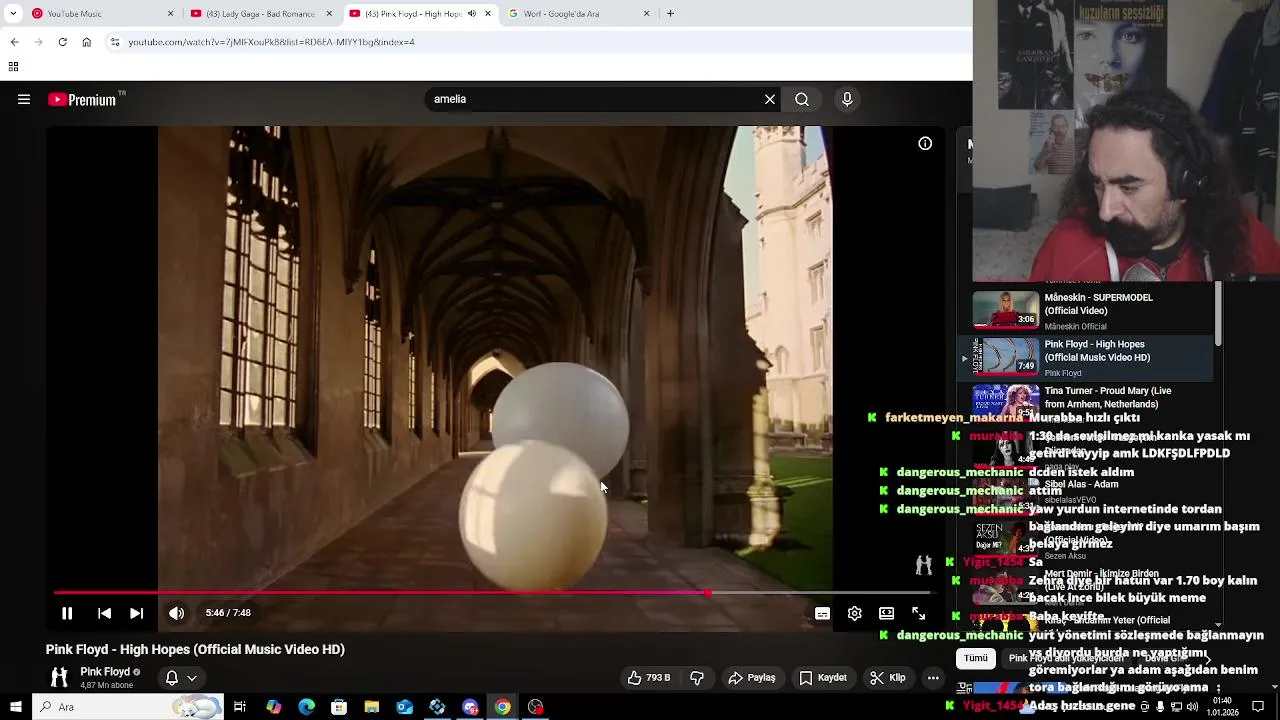Create a clip with the Klip button

pos(888,678)
